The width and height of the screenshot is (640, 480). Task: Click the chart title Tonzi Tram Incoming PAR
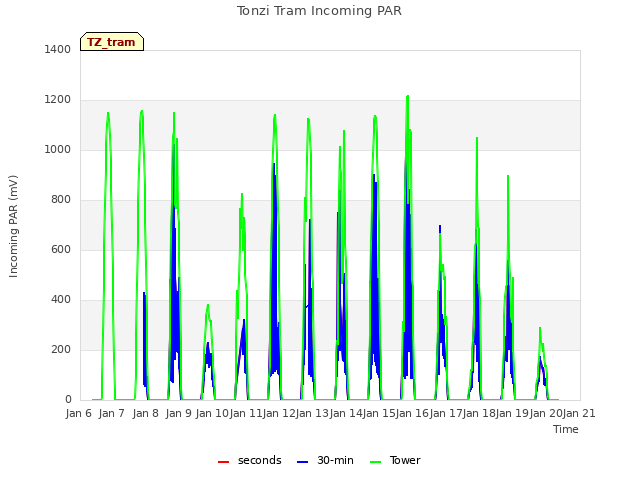coord(319,11)
